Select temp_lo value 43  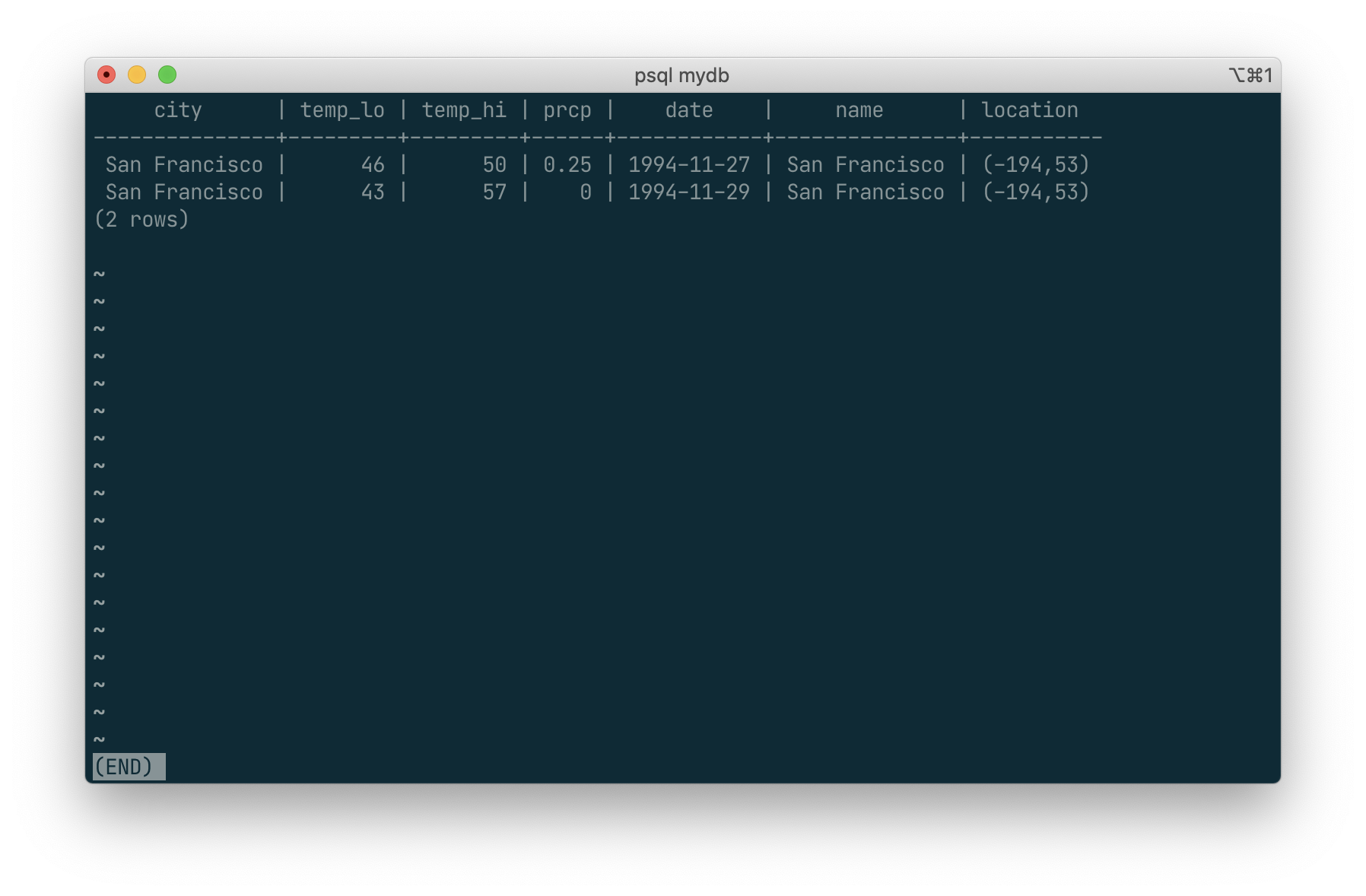[373, 192]
